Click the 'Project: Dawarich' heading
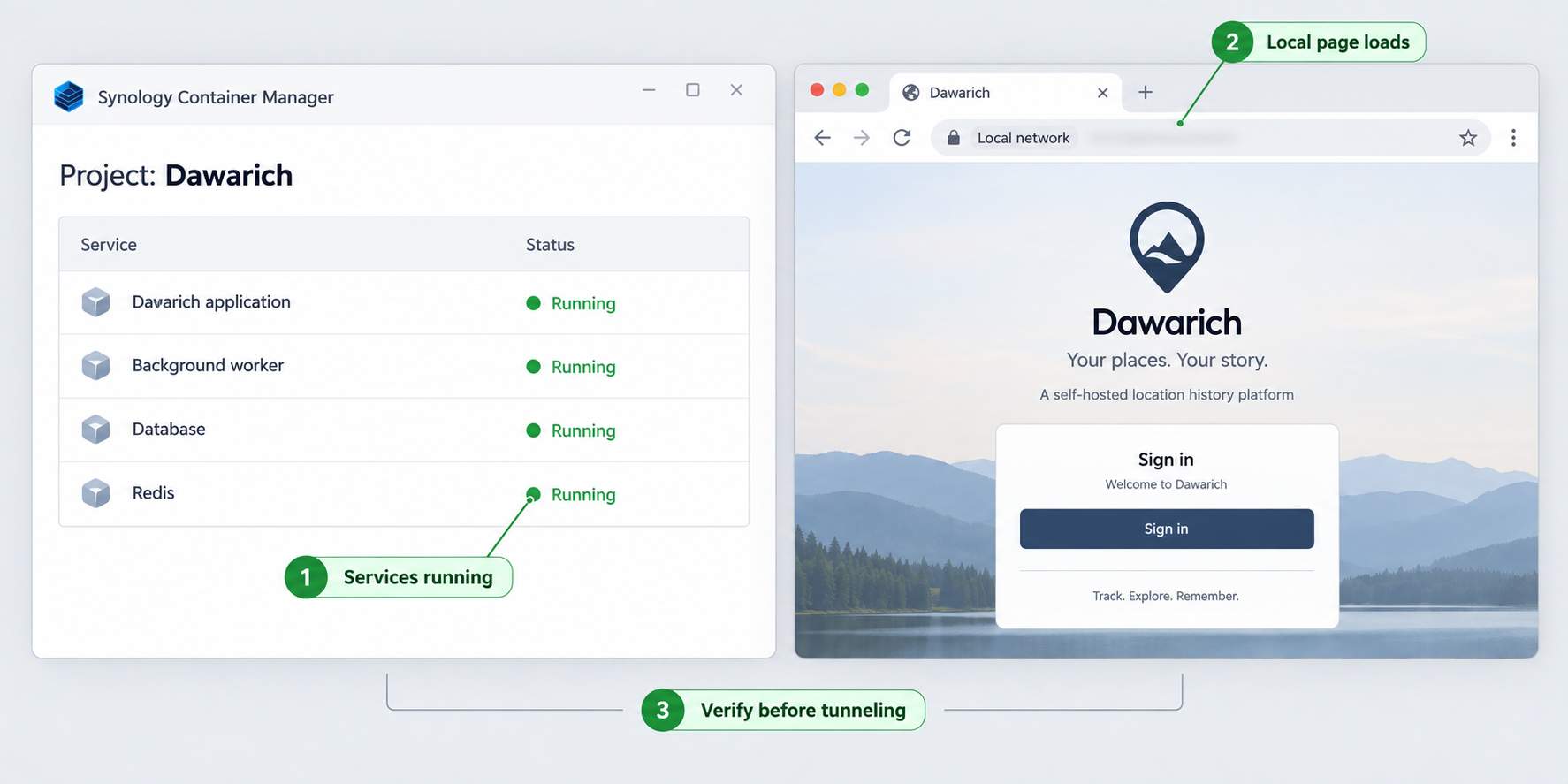The image size is (1568, 784). 176,175
